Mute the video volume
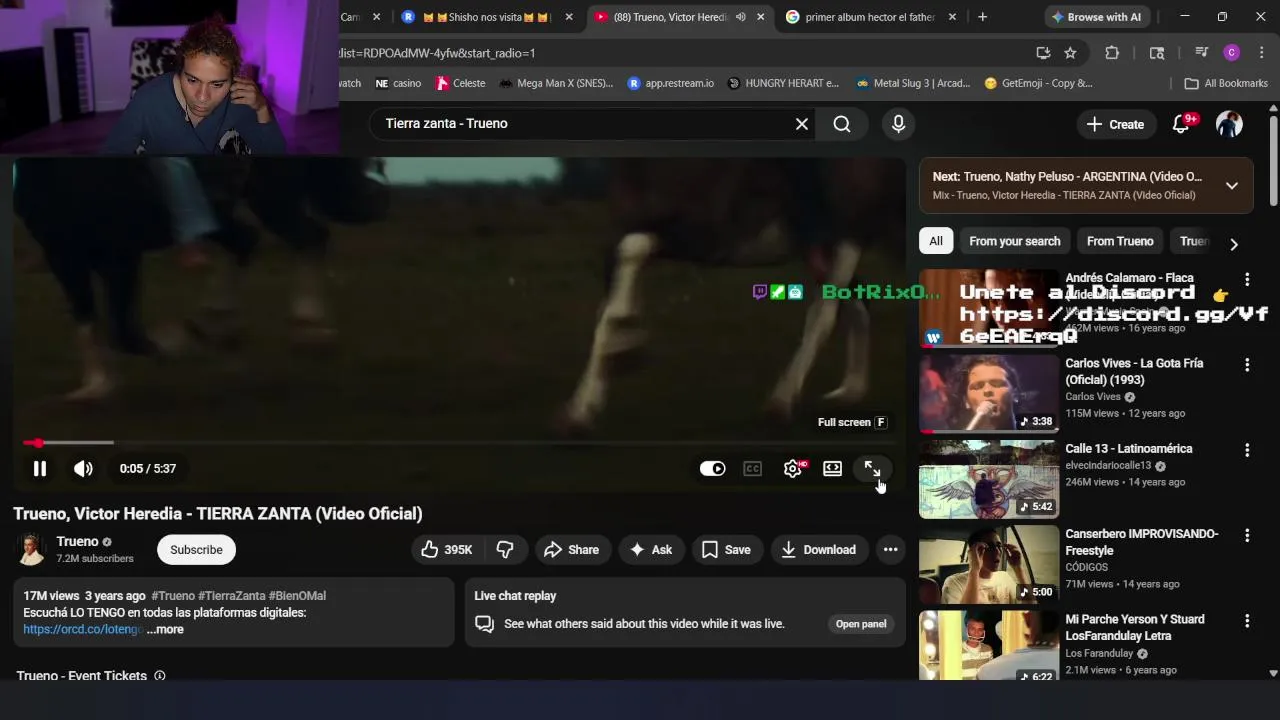The image size is (1280, 720). pos(83,468)
